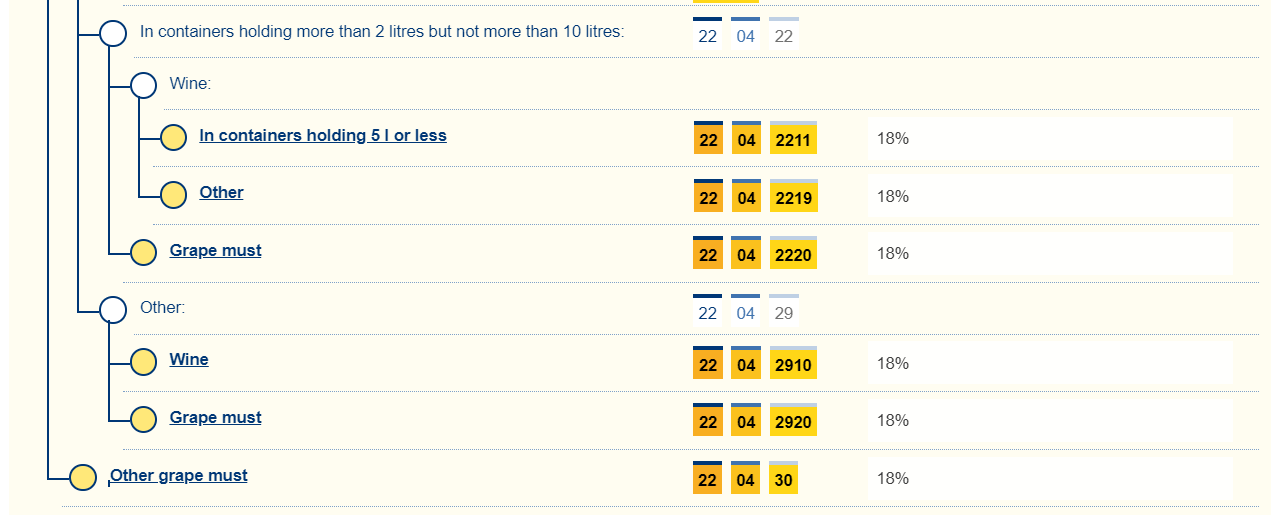Open 'In containers holding 5 l or less' link
Viewport: 1272px width, 515px height.
(x=323, y=135)
